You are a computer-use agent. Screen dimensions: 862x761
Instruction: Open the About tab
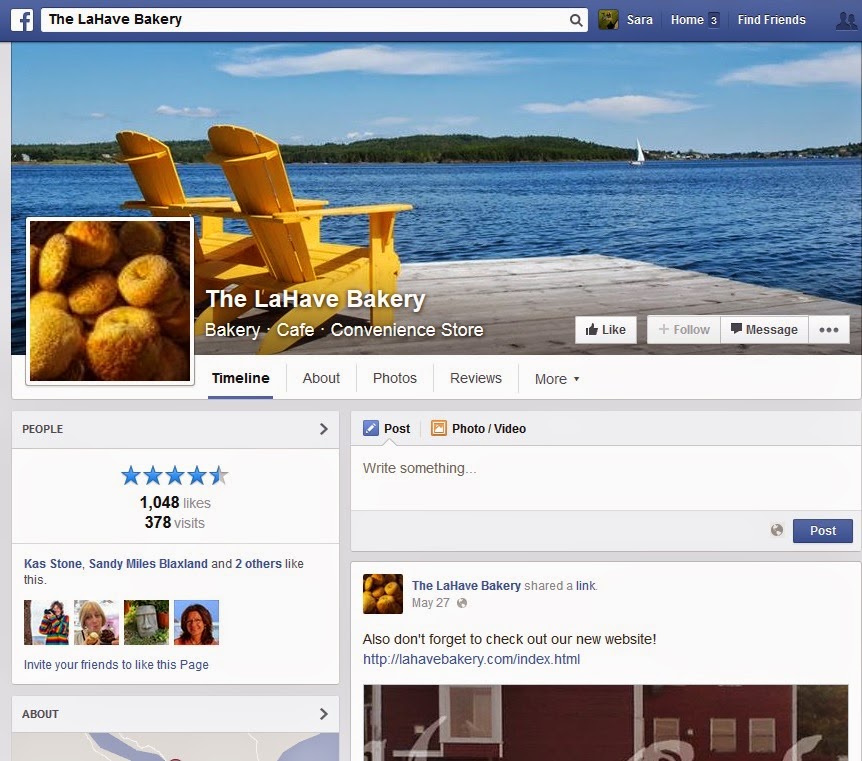[321, 378]
